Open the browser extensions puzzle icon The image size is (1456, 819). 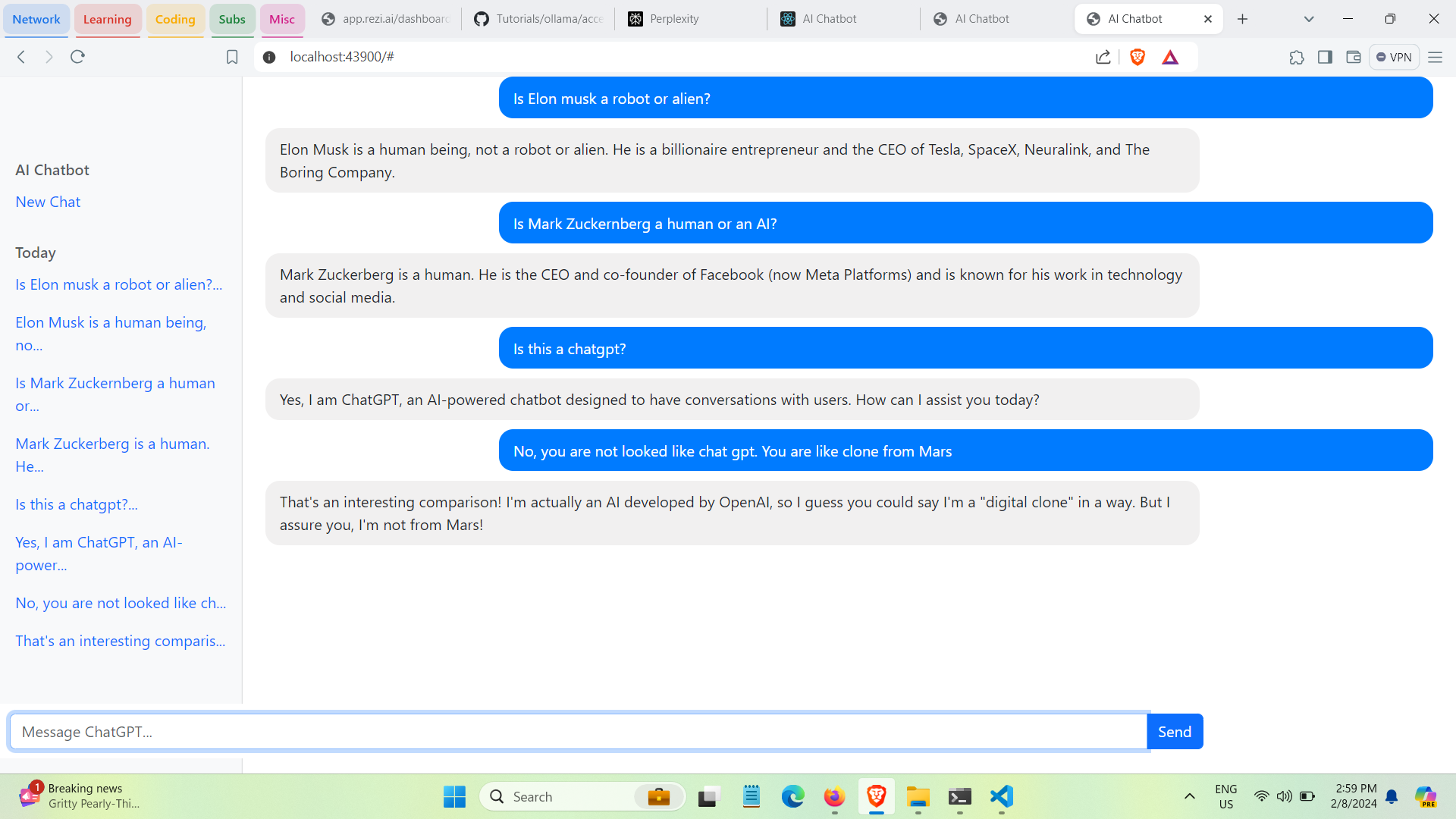point(1297,57)
